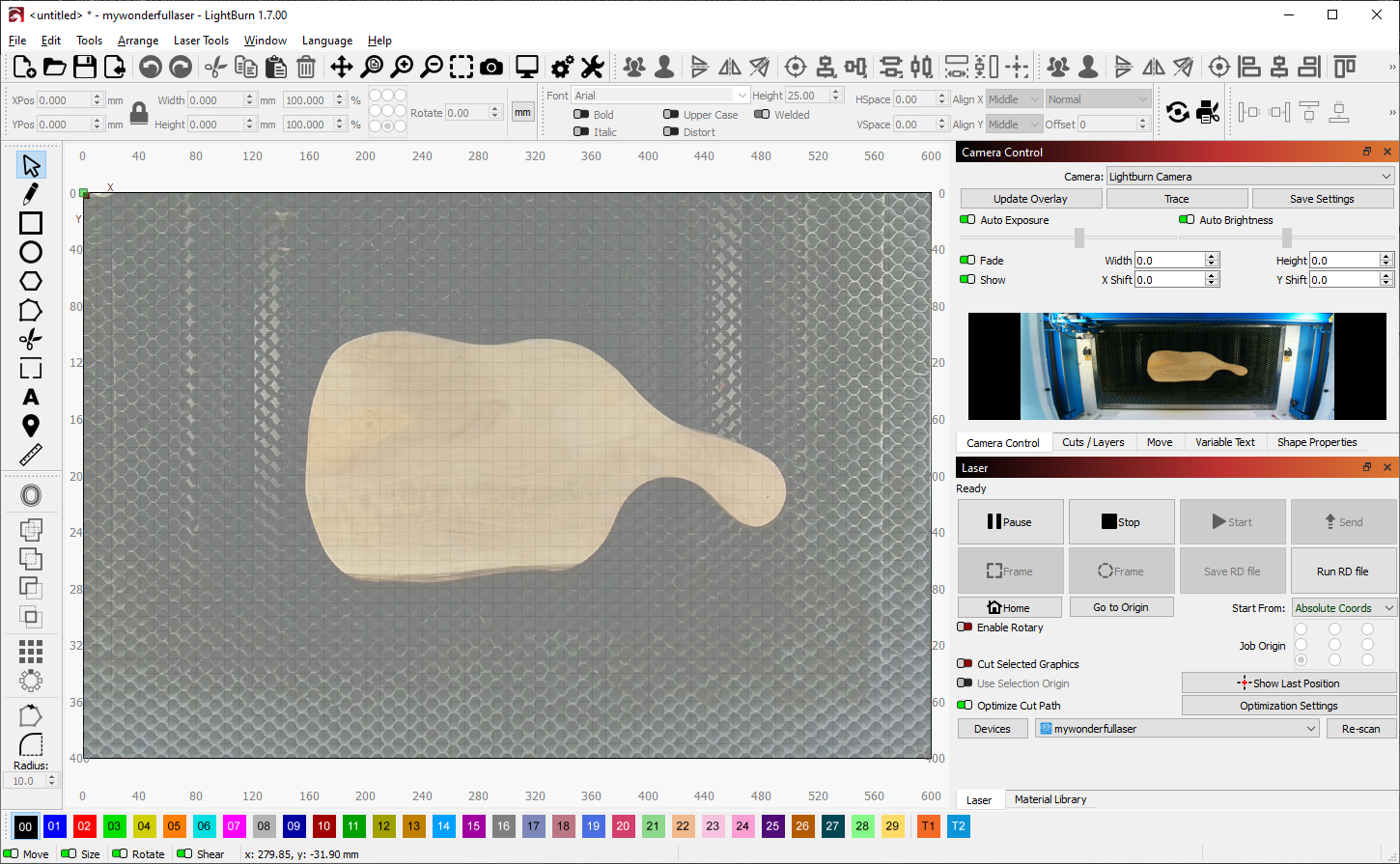Select the Measure ruler tool

point(31,455)
